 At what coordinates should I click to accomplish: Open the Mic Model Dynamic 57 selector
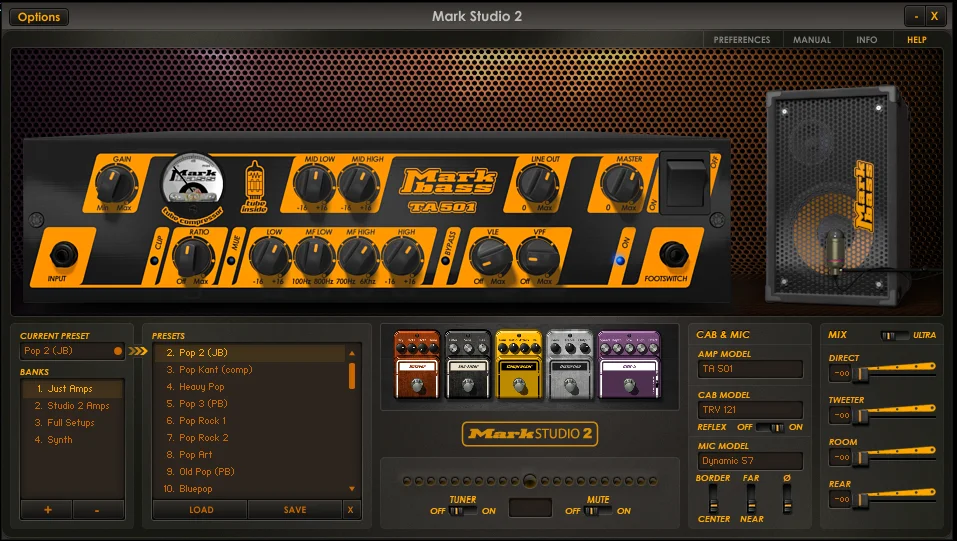pyautogui.click(x=750, y=461)
